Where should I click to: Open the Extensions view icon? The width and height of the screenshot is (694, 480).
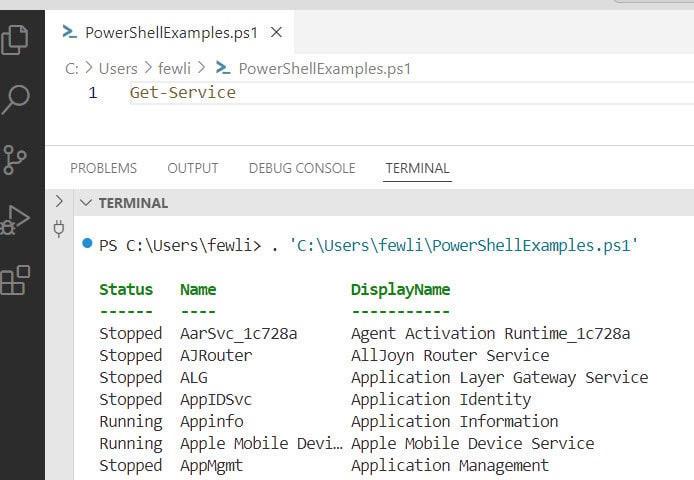coord(15,280)
